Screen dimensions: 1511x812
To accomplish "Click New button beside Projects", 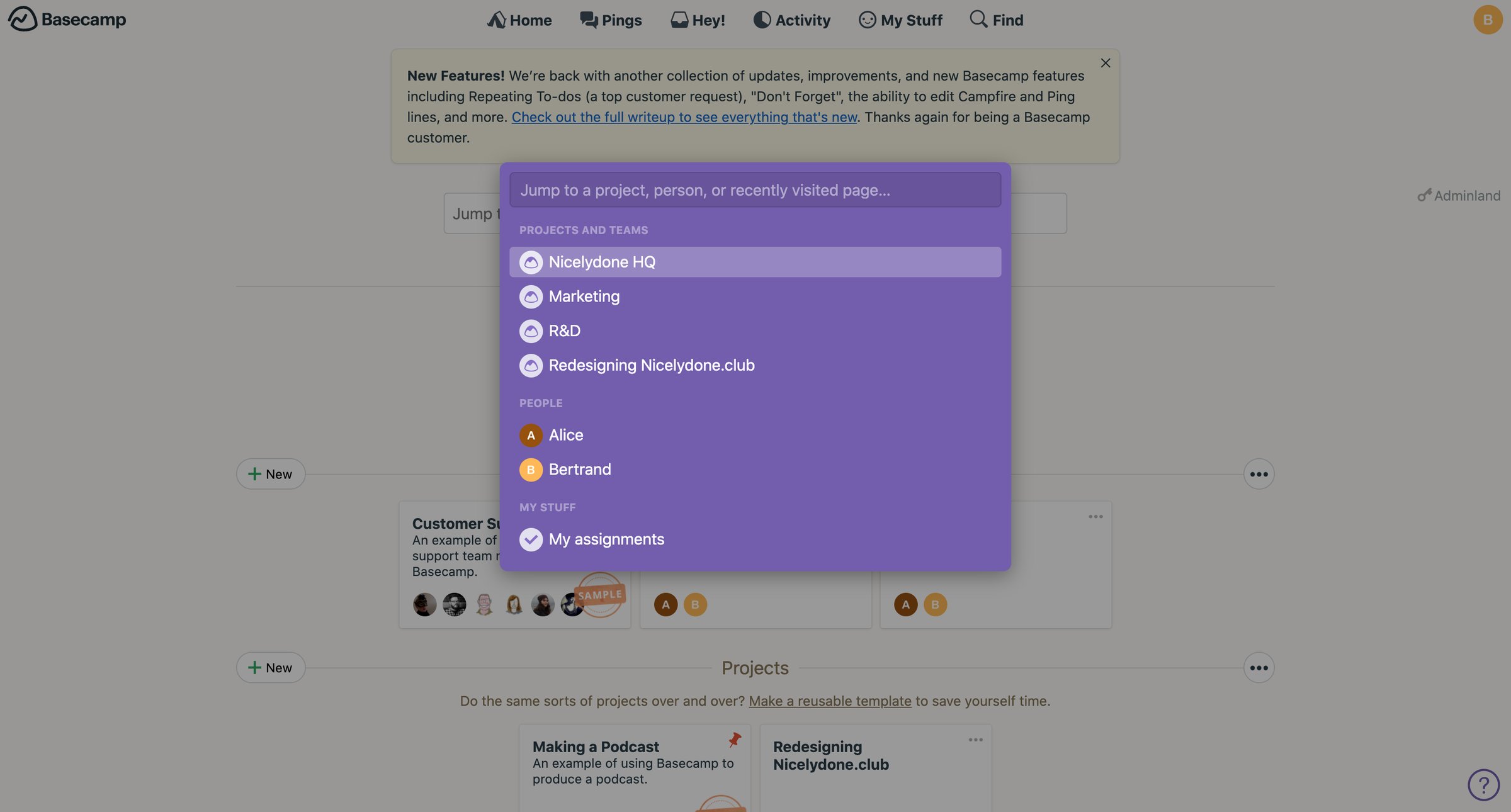I will pyautogui.click(x=271, y=668).
